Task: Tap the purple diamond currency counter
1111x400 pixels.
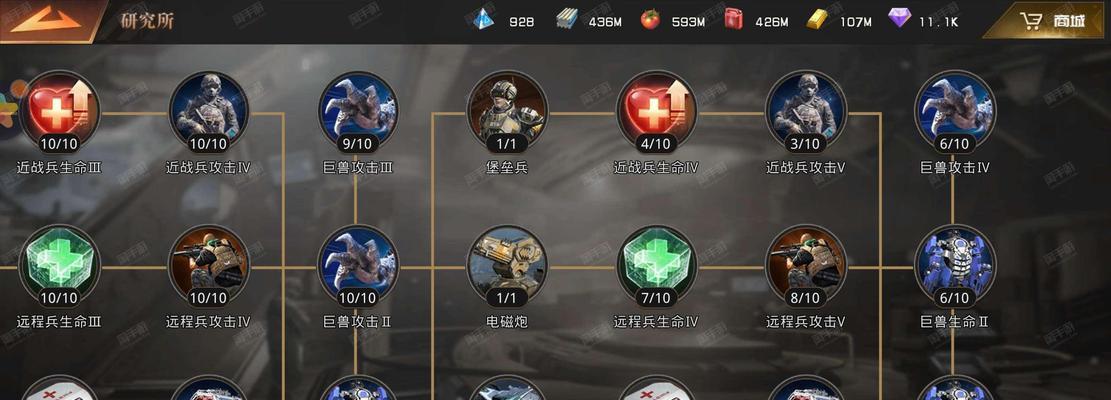Action: coord(923,21)
